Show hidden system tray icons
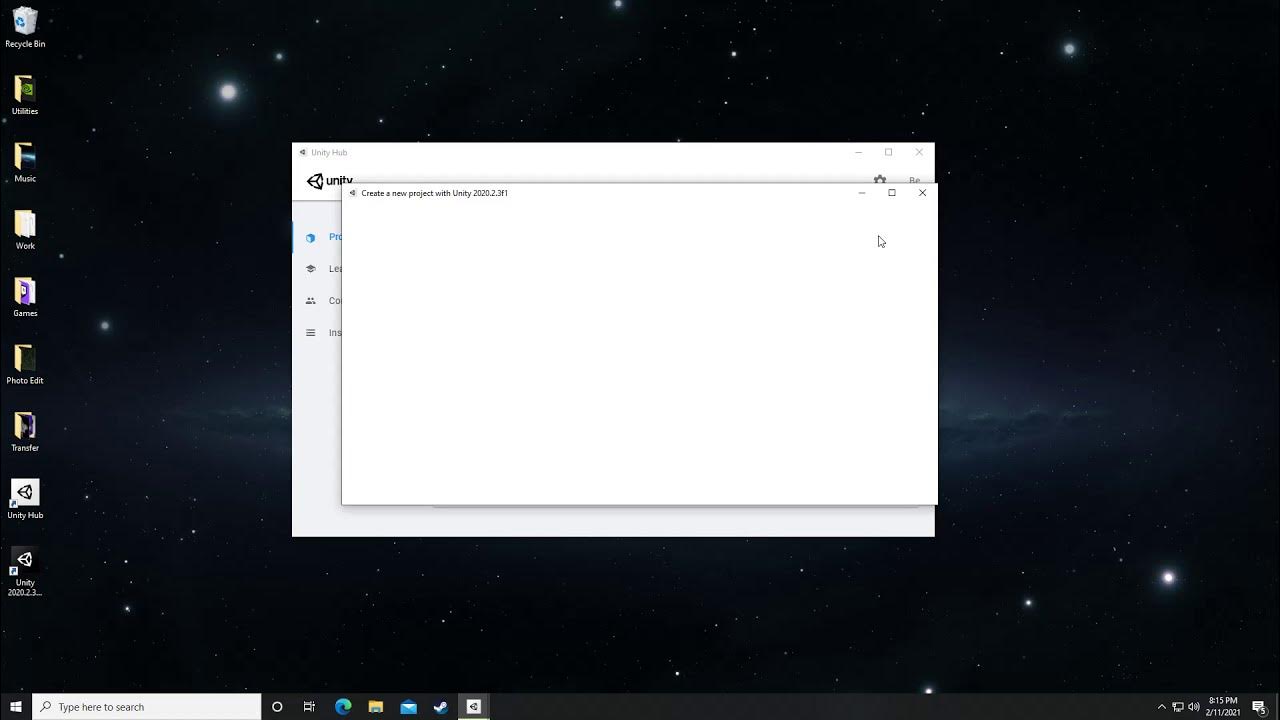This screenshot has height=720, width=1280. pos(1161,707)
